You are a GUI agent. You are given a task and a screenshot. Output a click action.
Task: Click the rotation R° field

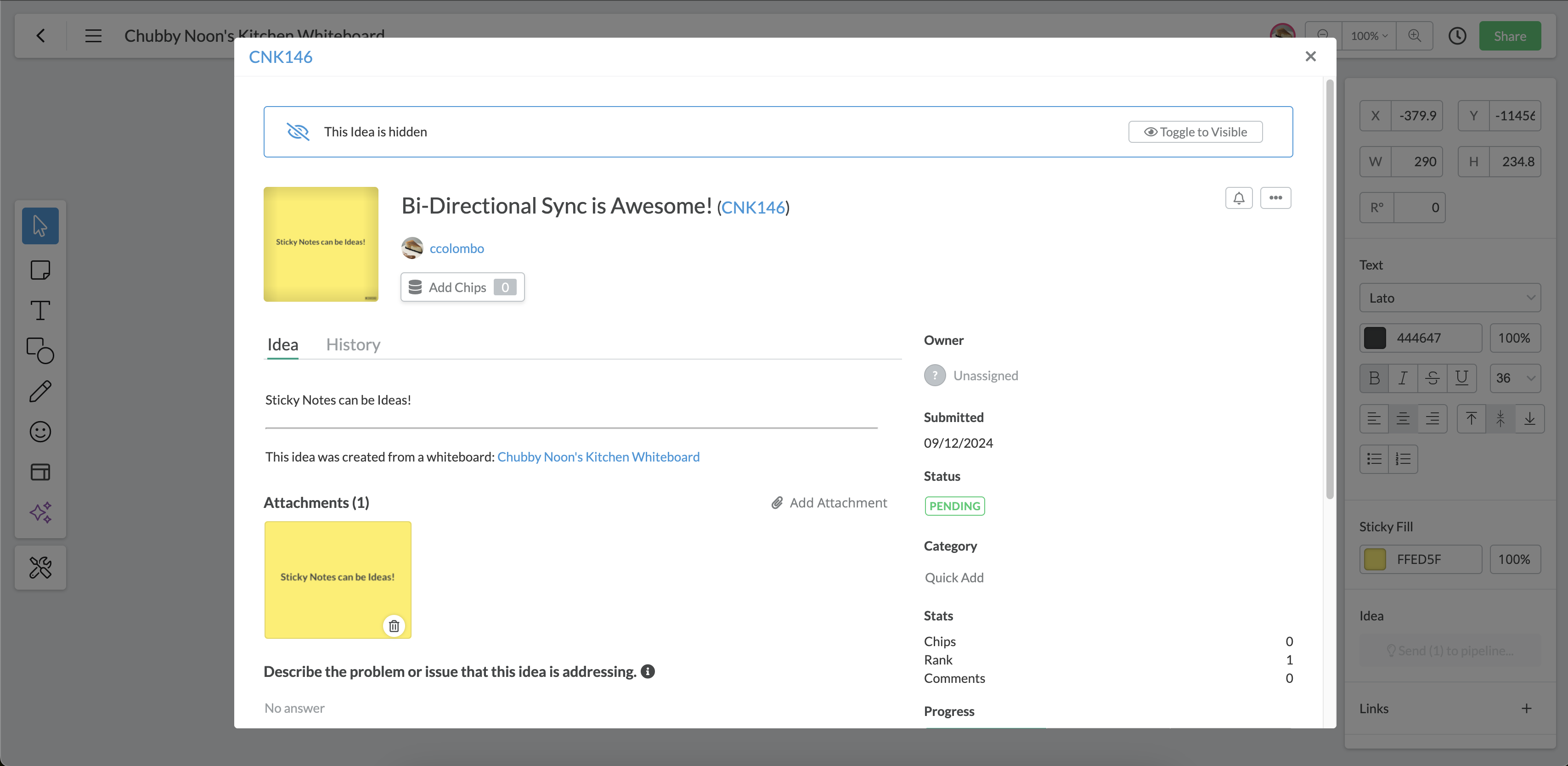[x=1402, y=208]
